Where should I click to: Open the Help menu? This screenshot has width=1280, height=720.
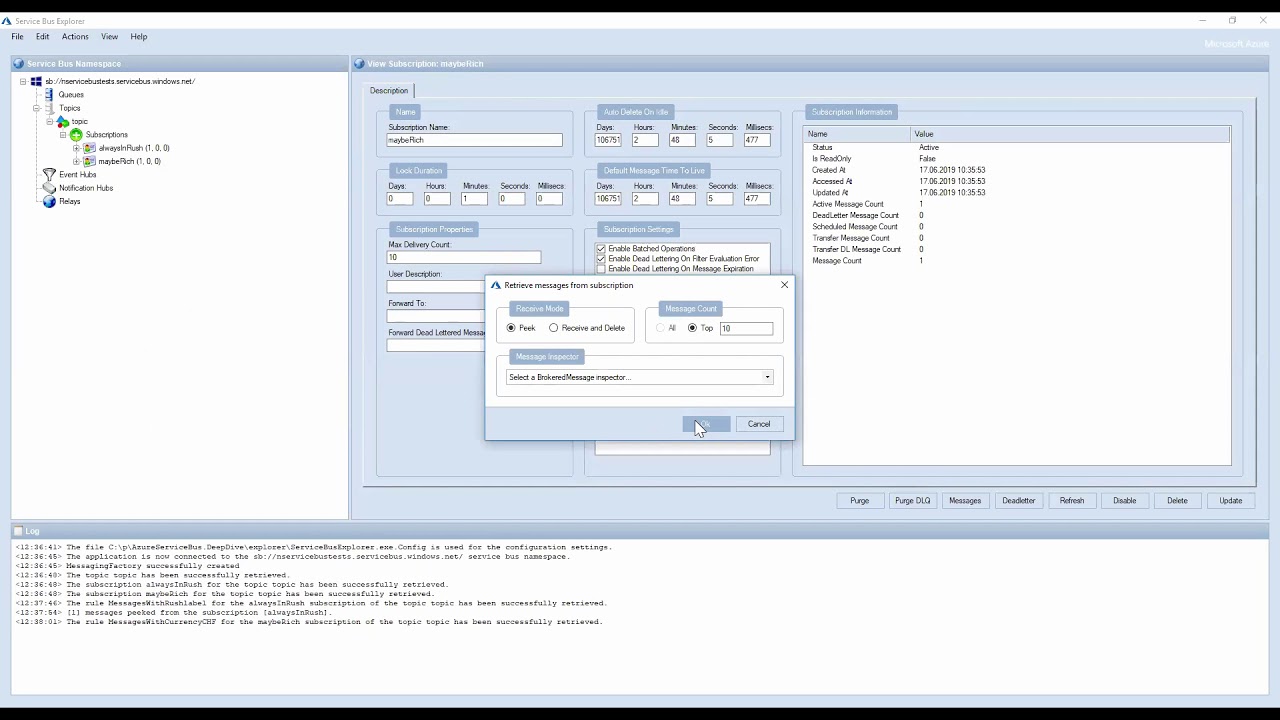139,37
